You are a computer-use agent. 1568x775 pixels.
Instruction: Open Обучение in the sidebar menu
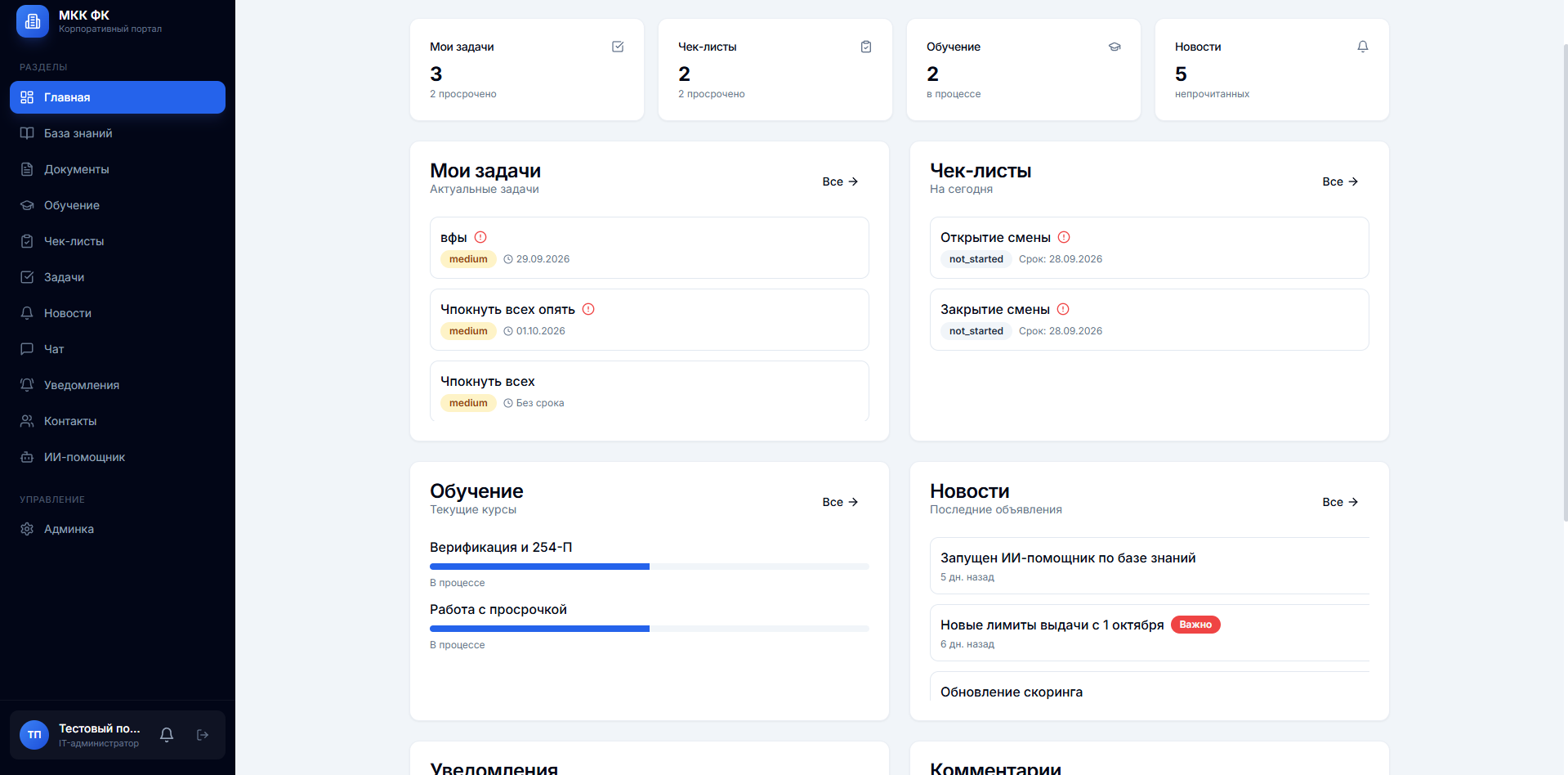(x=118, y=205)
